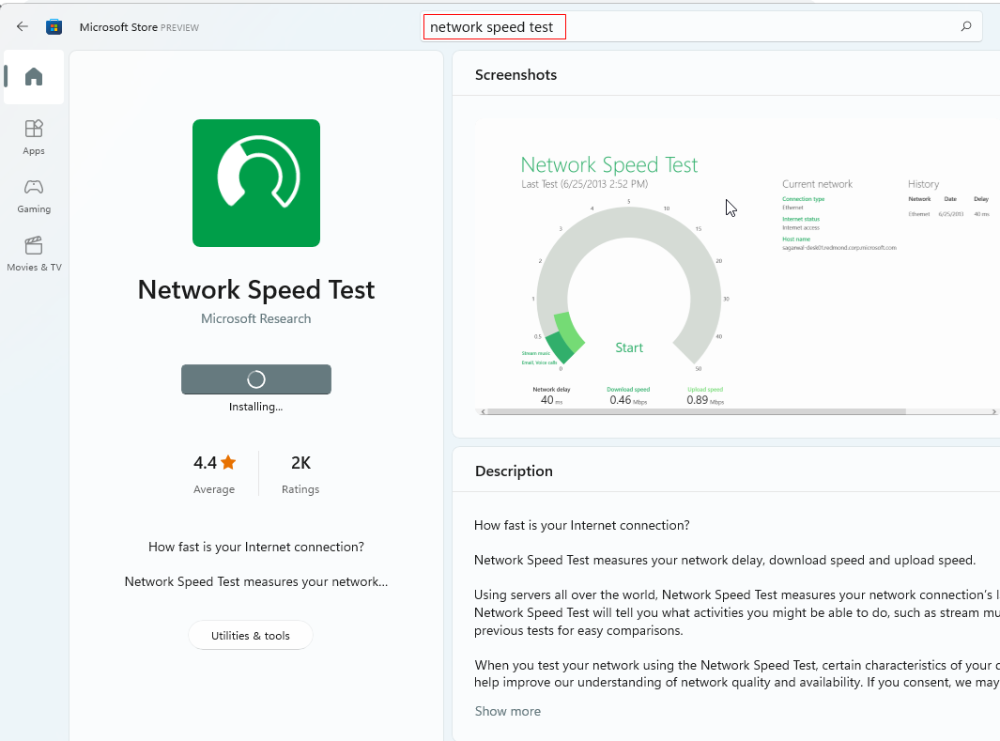Open the Apps section in sidebar
This screenshot has height=741, width=1000.
click(34, 138)
